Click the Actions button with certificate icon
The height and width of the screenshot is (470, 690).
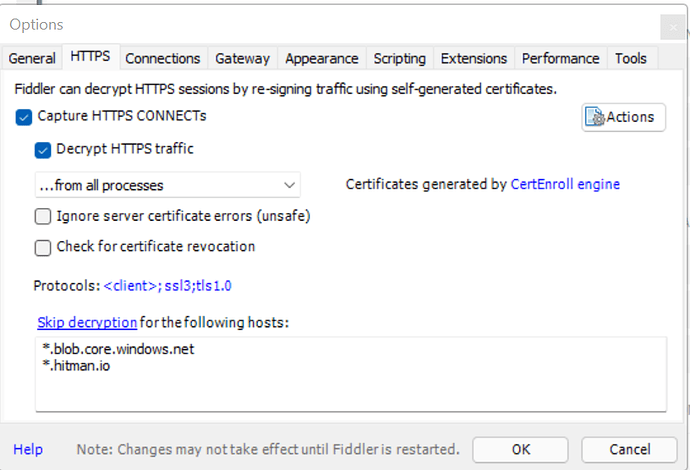pos(623,117)
